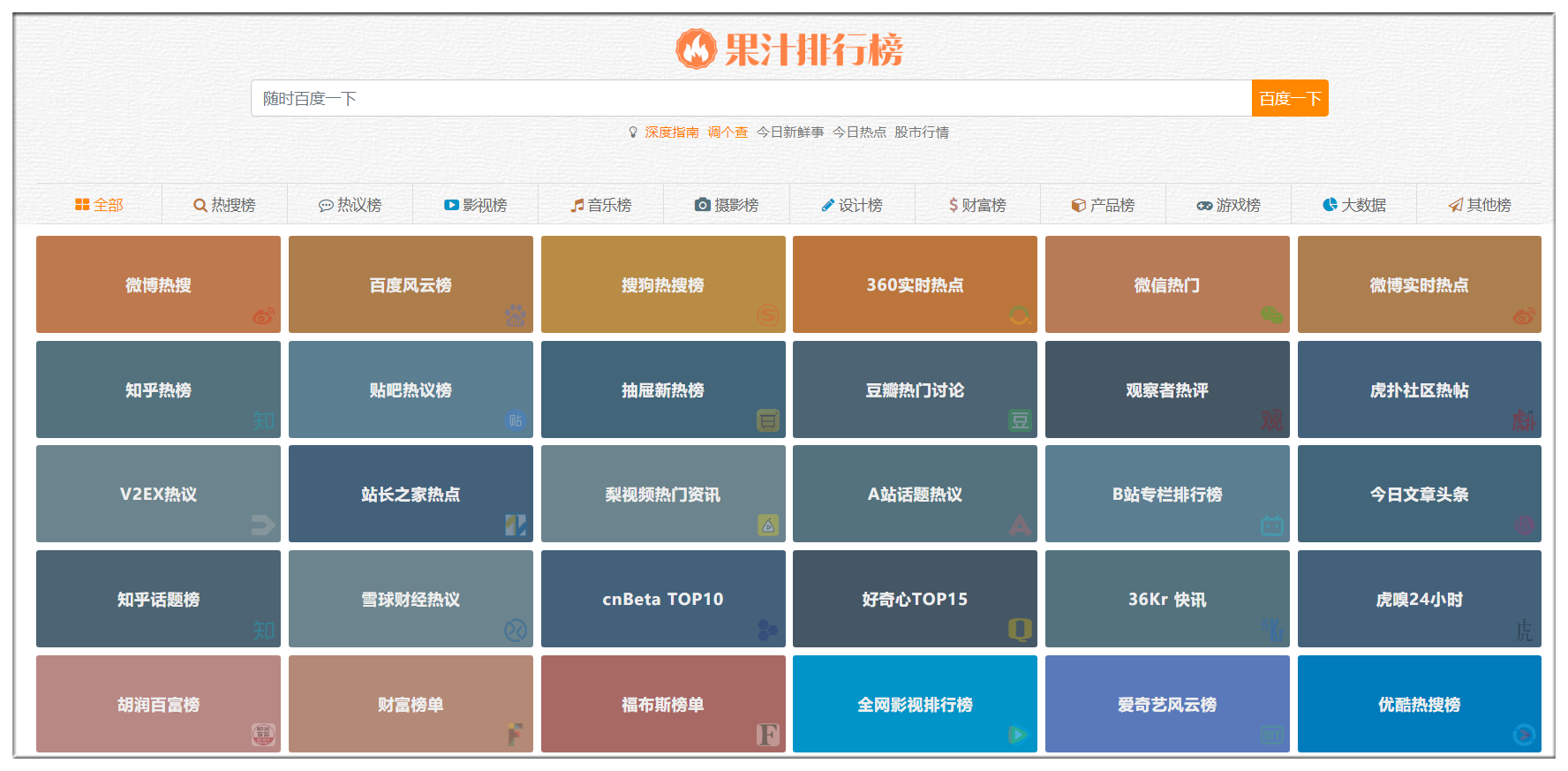Screen dimensions: 1568x771
Task: Open the 设计榜 tab
Action: coord(852,205)
